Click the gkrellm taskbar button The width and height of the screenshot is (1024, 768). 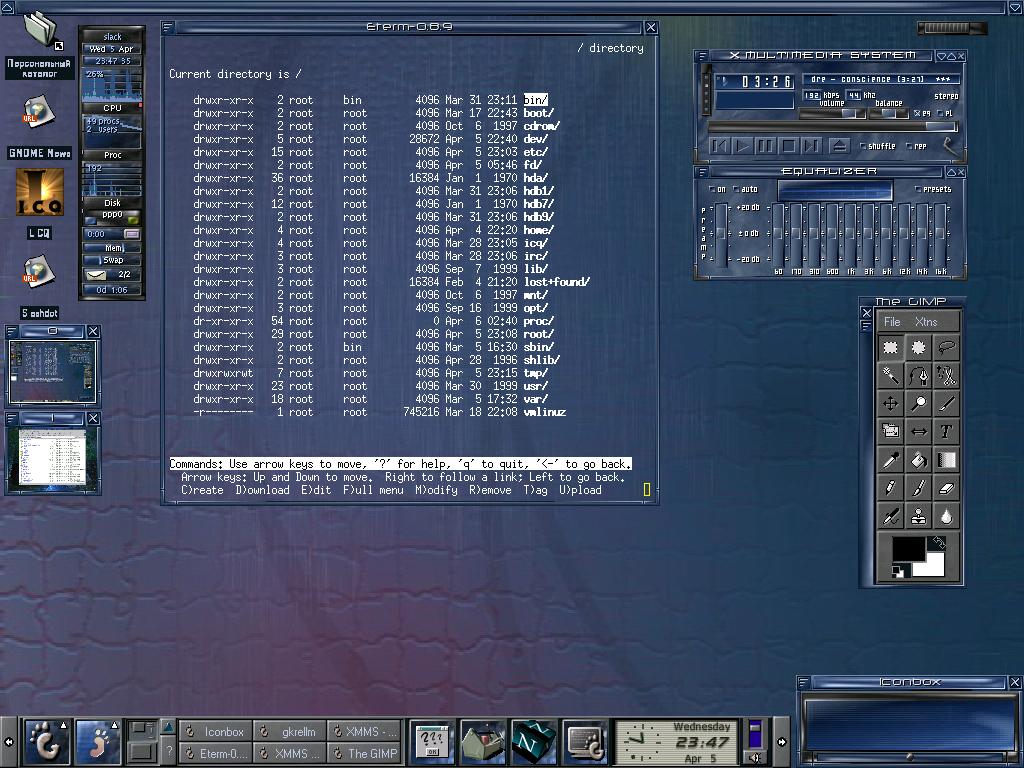click(x=291, y=731)
